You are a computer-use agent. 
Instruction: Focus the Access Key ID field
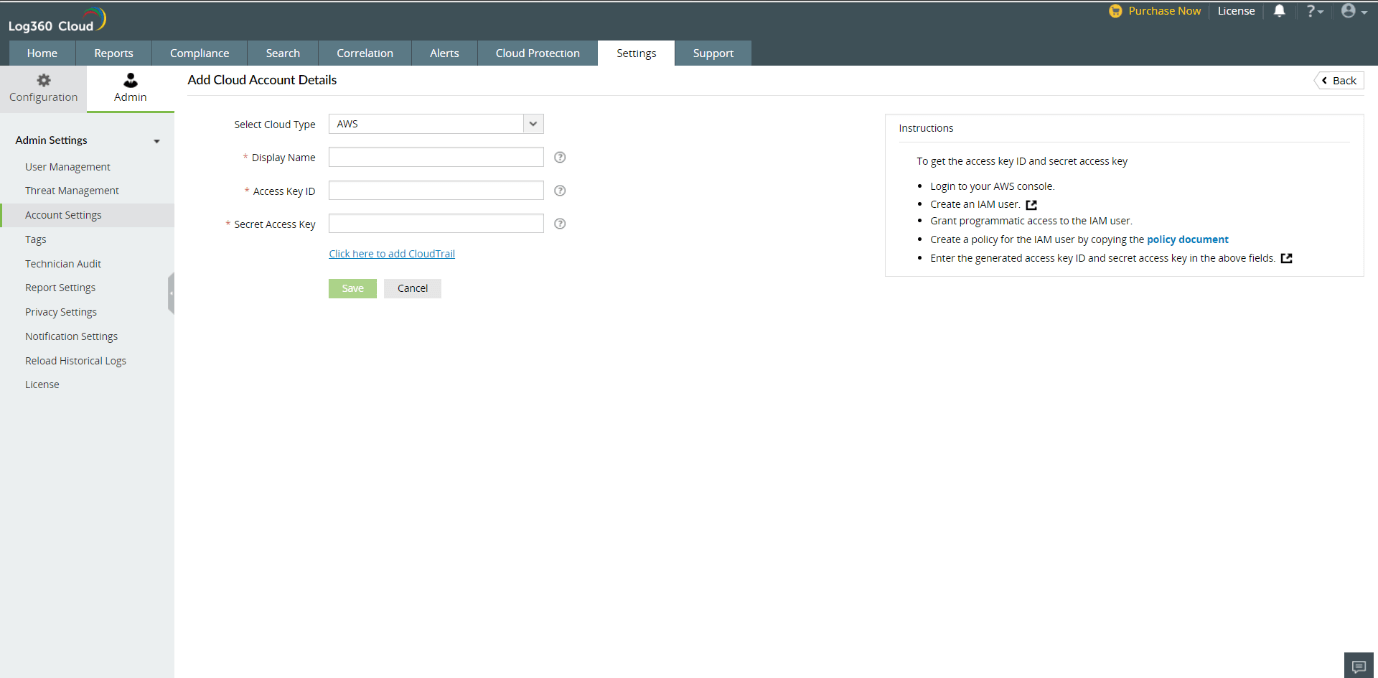436,191
